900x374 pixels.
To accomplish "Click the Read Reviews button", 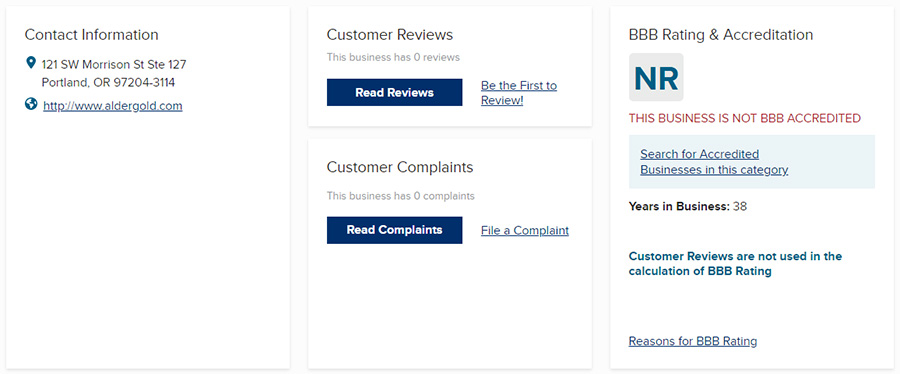I will pos(394,92).
